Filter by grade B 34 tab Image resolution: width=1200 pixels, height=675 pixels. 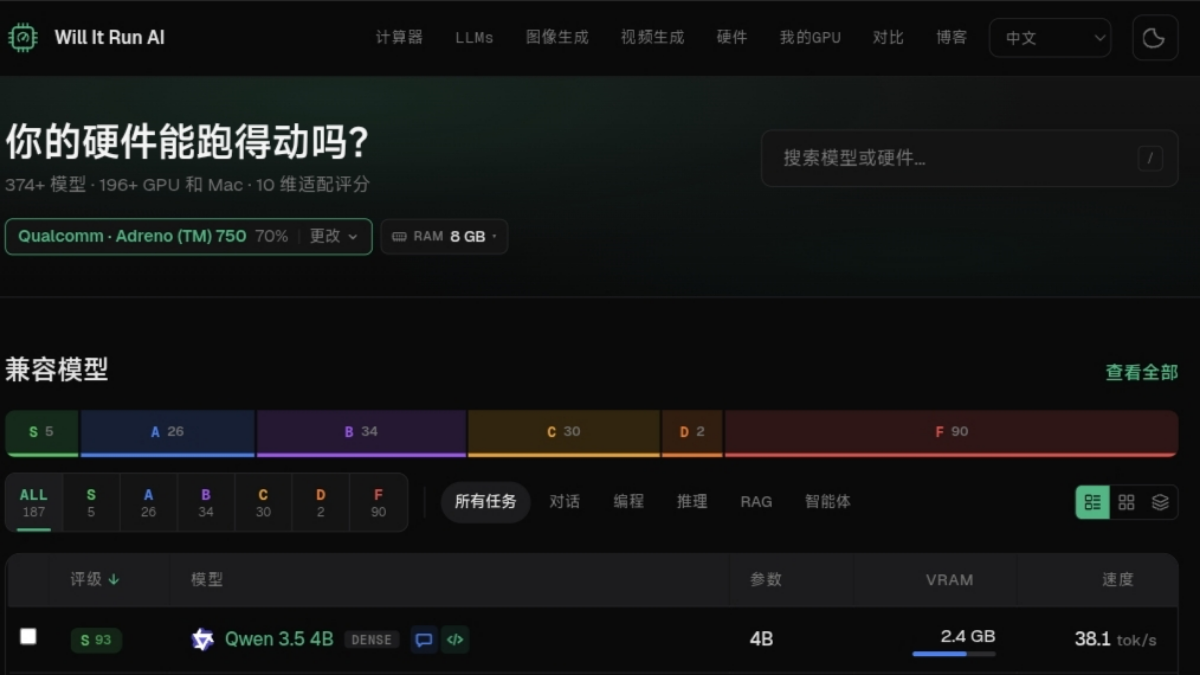pos(206,502)
